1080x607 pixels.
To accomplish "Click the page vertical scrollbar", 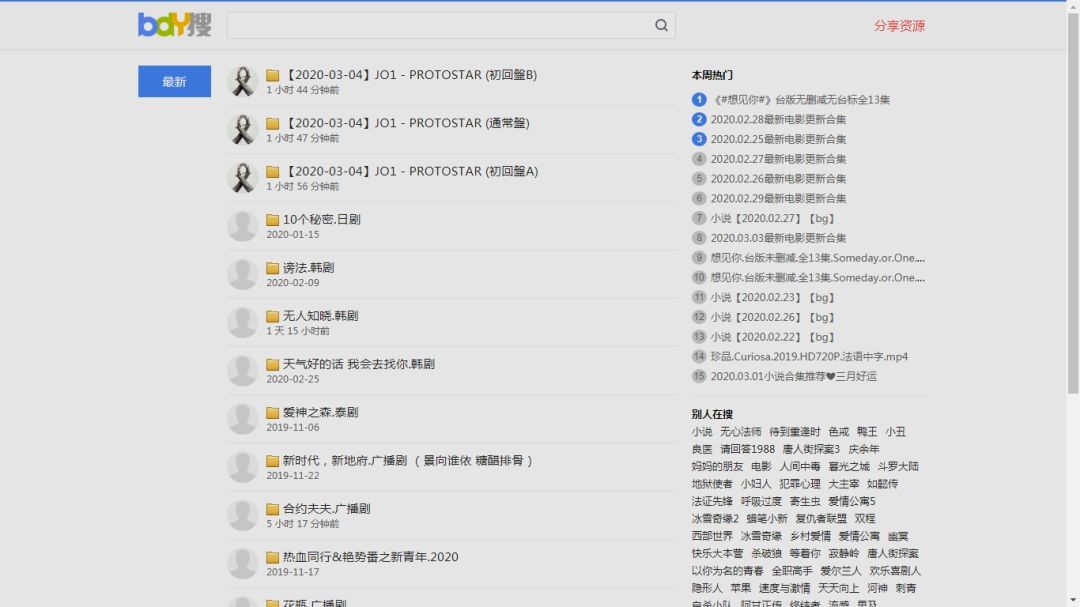I will [x=1073, y=200].
